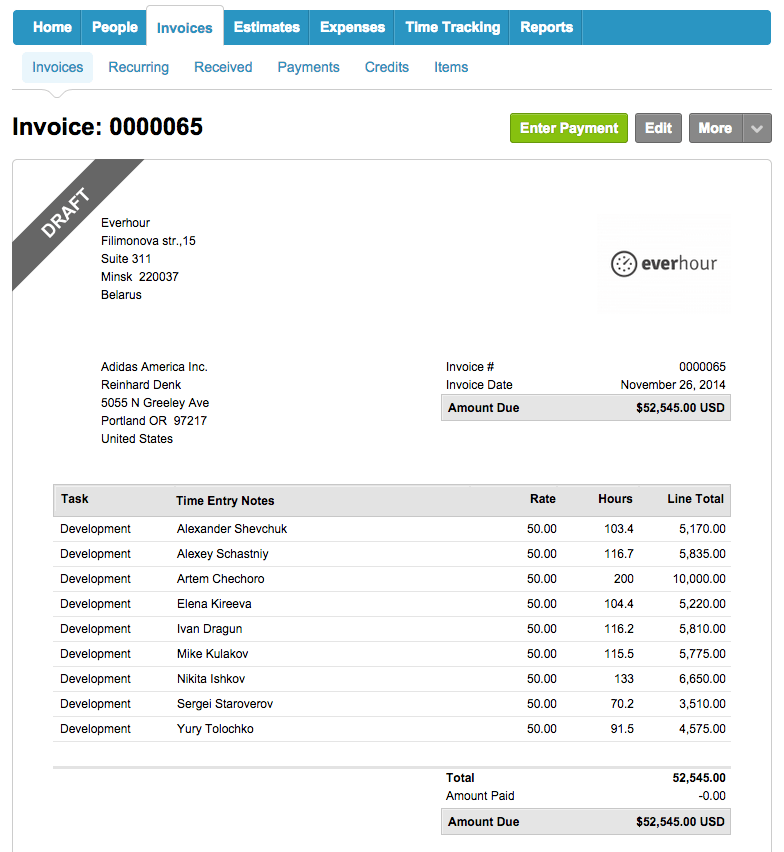784x852 pixels.
Task: Click the Time Entry Notes column header
Action: point(225,500)
